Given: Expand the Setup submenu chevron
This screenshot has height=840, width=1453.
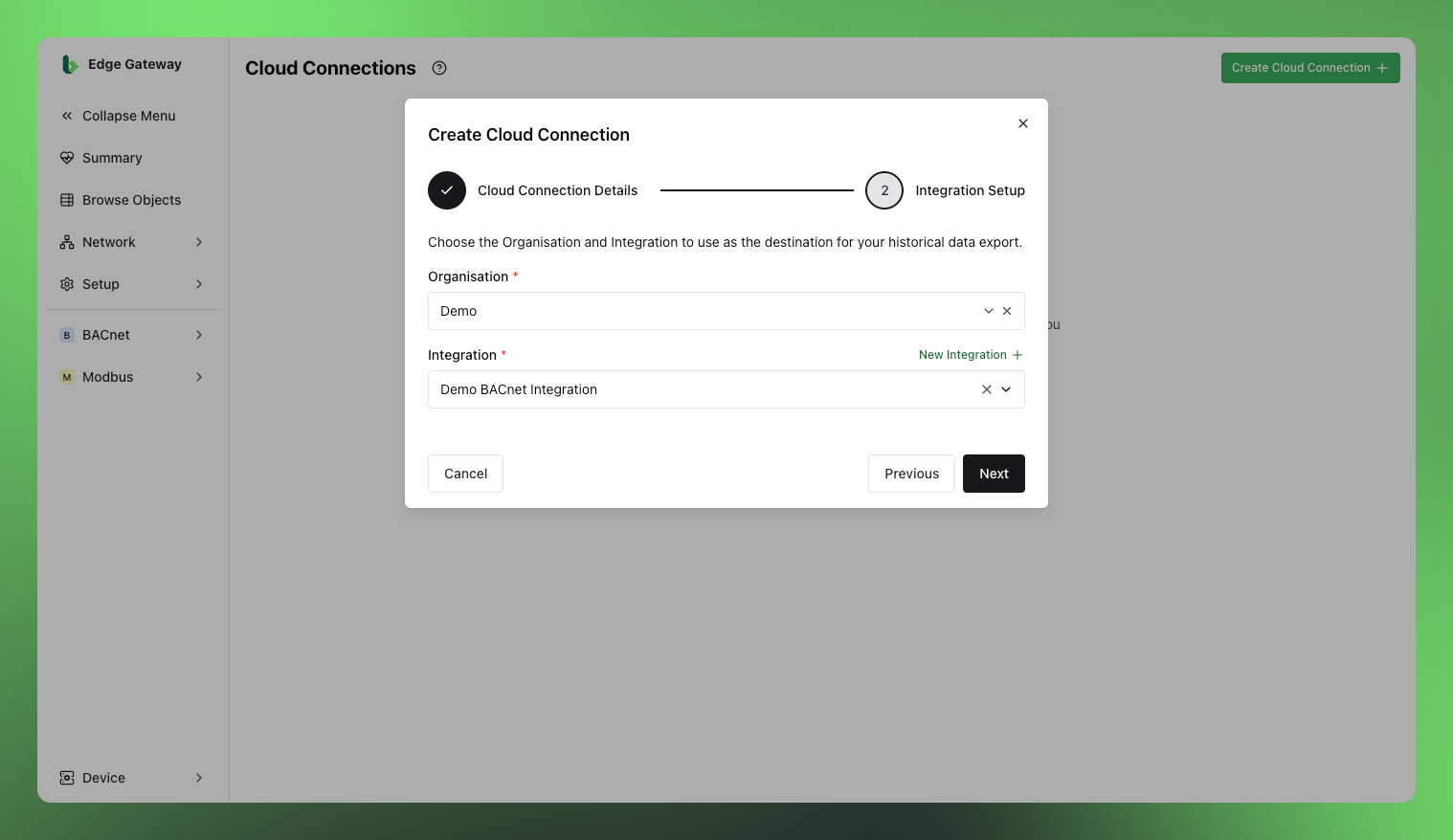Looking at the screenshot, I should [199, 284].
